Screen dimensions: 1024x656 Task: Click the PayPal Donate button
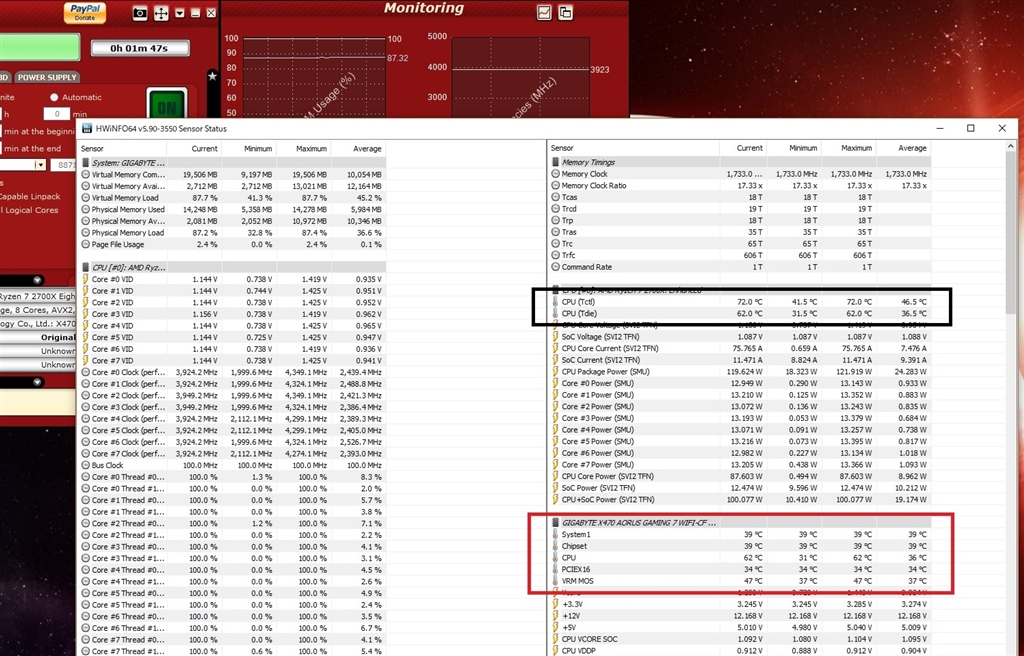pyautogui.click(x=85, y=12)
